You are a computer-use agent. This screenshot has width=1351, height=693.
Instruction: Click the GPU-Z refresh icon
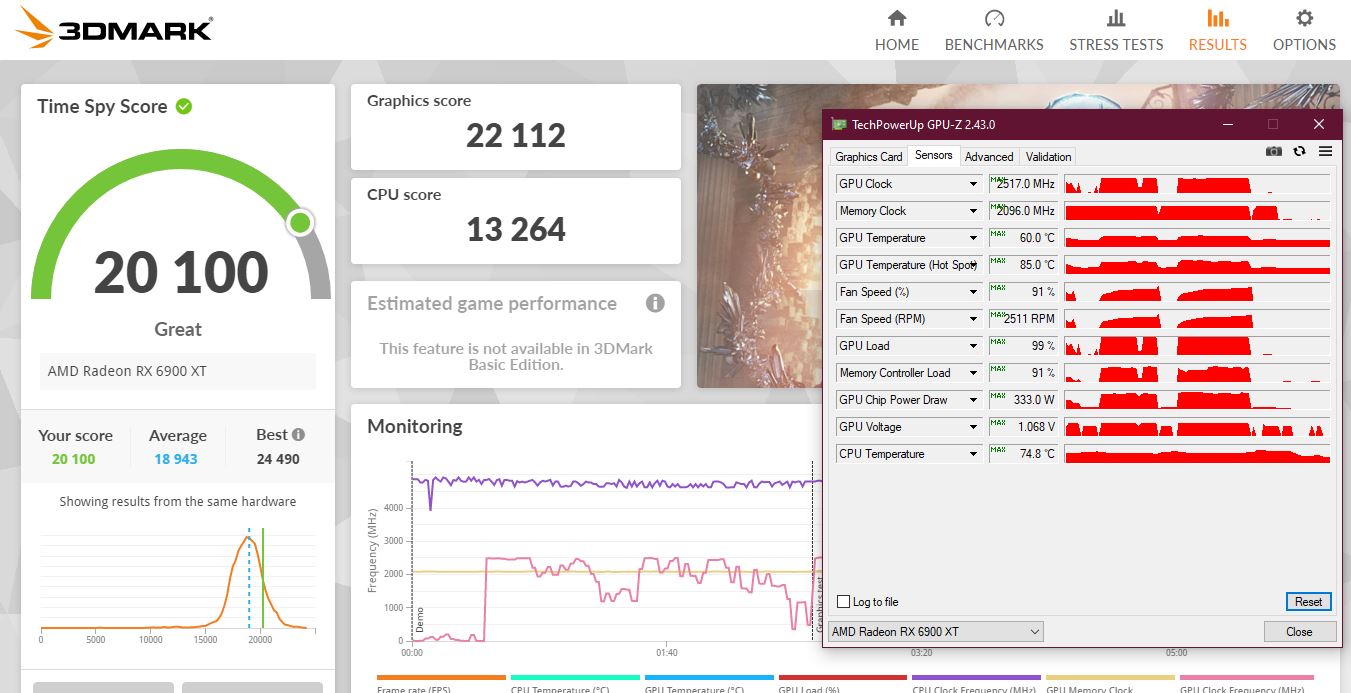(1299, 151)
